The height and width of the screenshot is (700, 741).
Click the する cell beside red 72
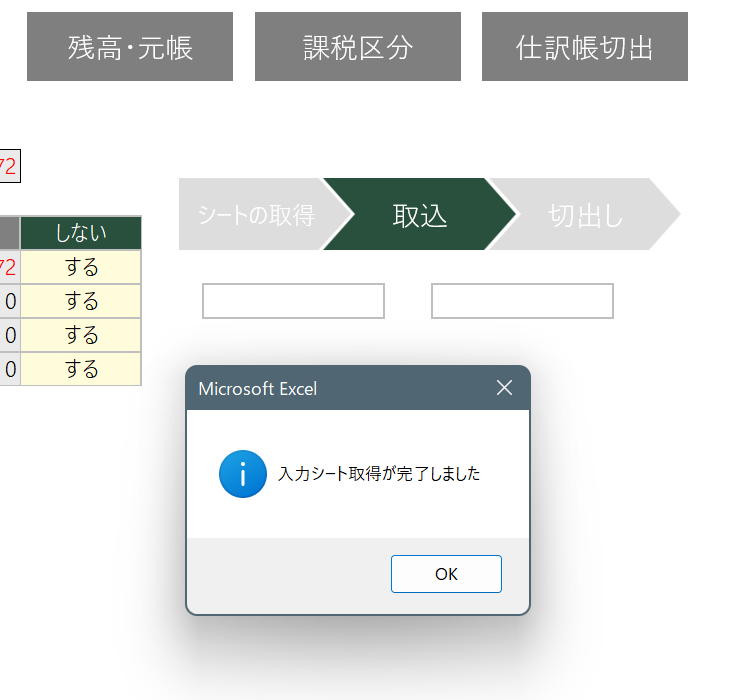[81, 267]
